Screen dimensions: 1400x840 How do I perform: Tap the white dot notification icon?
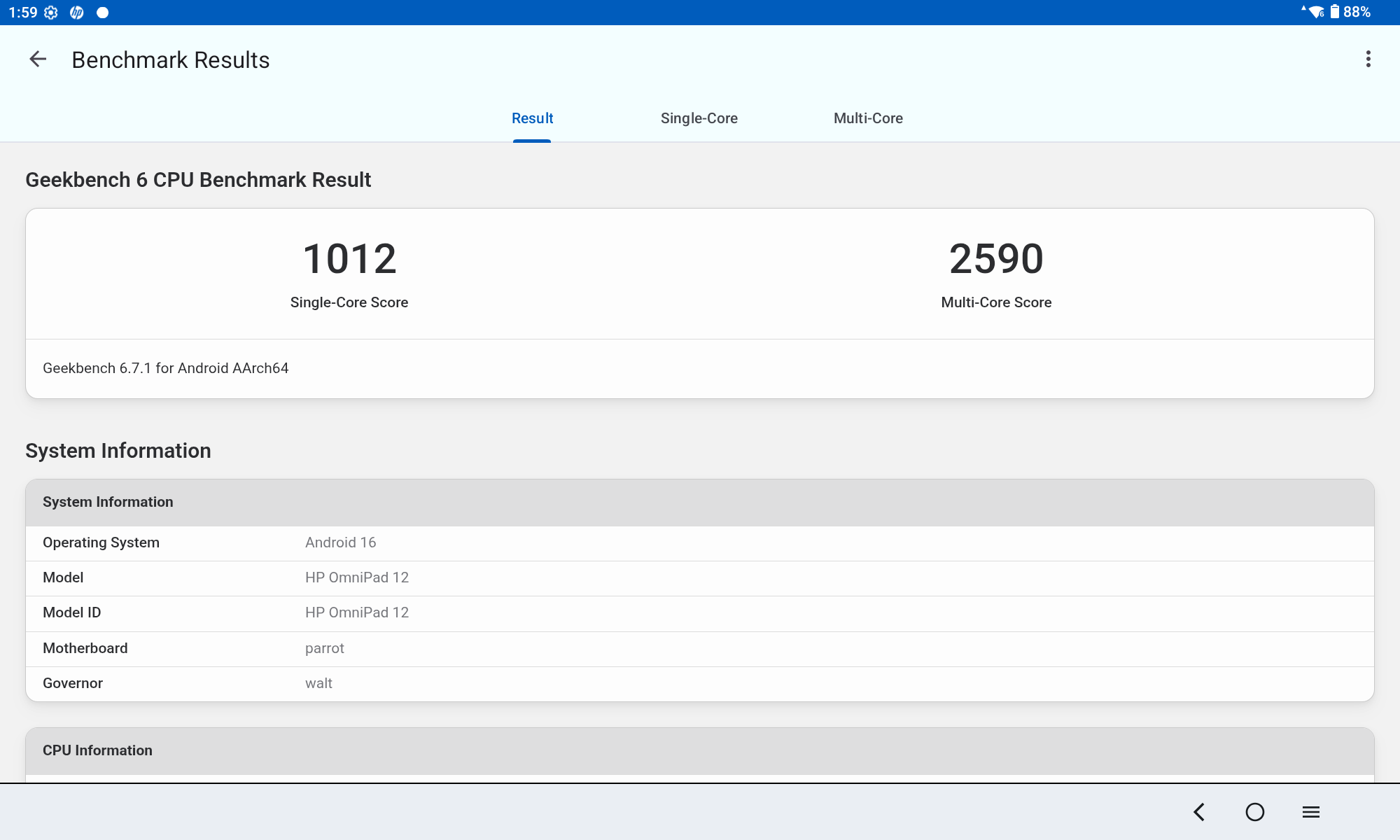click(102, 13)
